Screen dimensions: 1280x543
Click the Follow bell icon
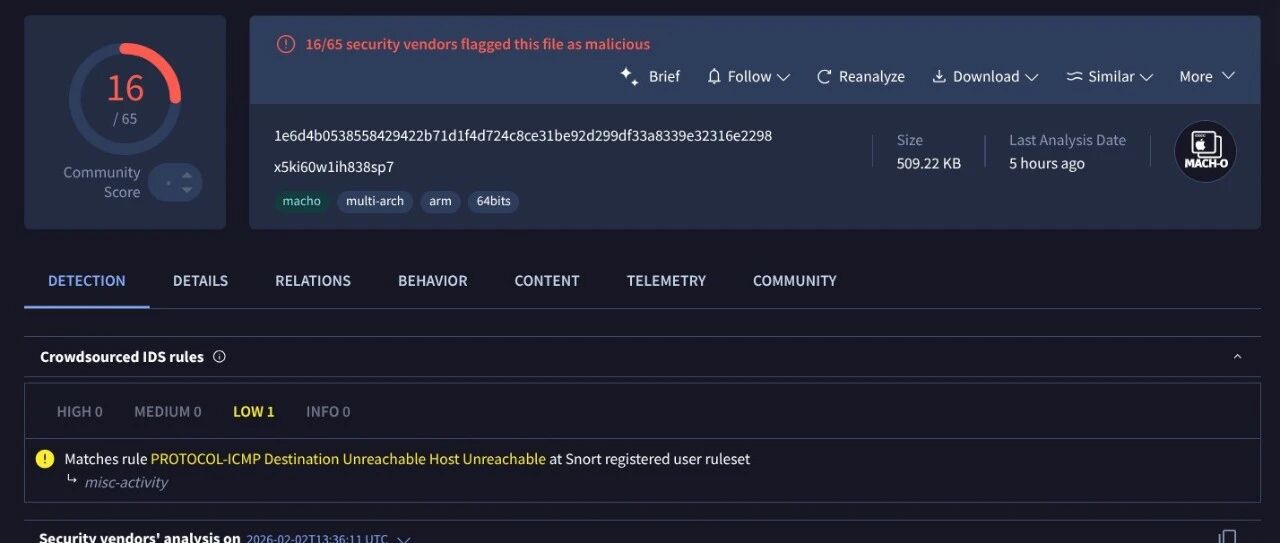point(714,77)
